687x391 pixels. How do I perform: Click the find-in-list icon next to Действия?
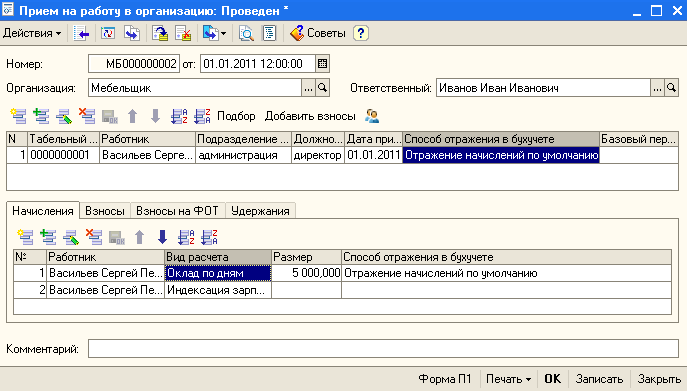tap(81, 33)
